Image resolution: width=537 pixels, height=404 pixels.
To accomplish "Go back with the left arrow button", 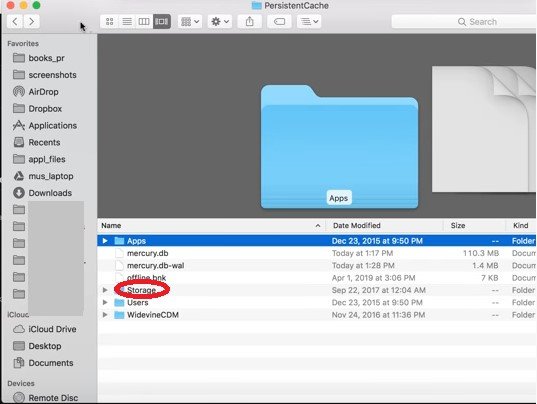I will coord(15,22).
